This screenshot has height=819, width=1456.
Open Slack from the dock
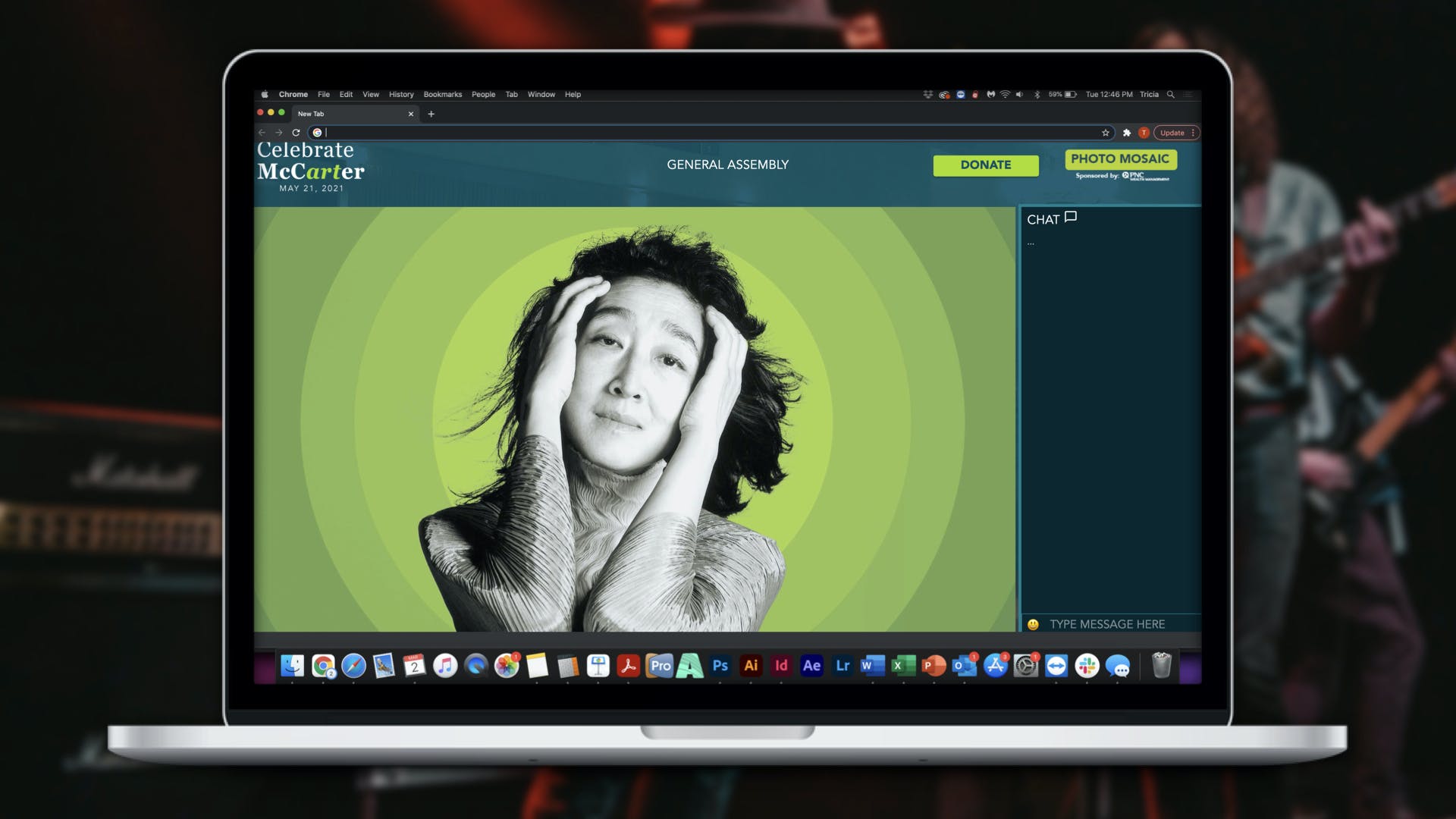click(1087, 666)
